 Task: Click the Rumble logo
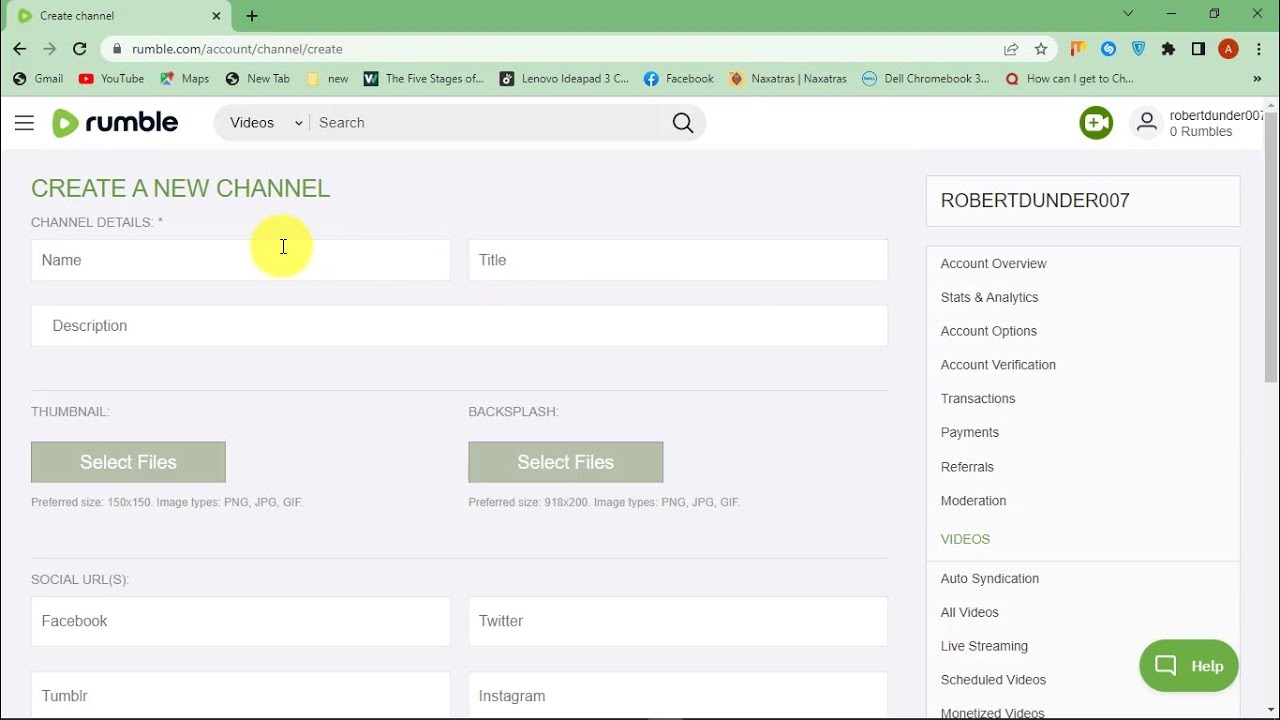(x=115, y=123)
